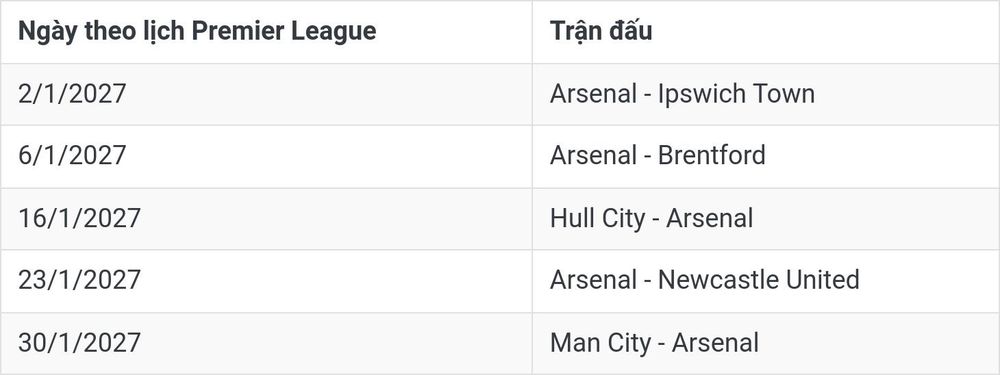The image size is (1000, 375).
Task: Click 'Premier League' text in table header
Action: point(284,31)
